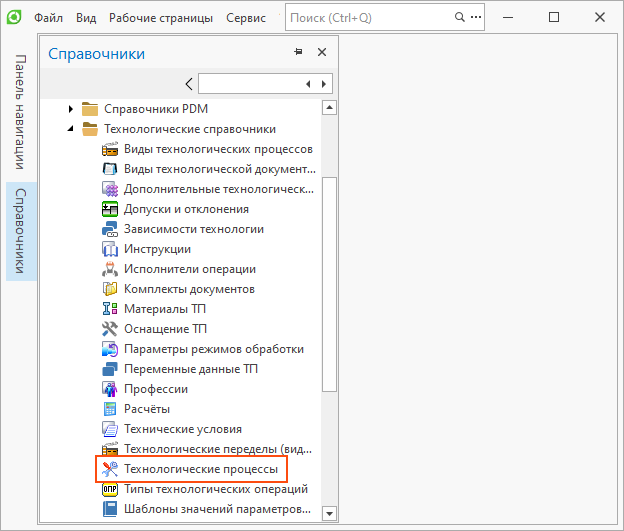Click Зависимости технологии icon

point(110,229)
